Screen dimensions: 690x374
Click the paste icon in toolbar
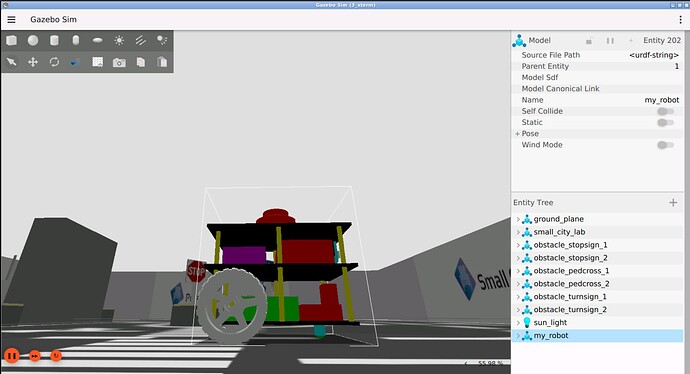[x=162, y=62]
